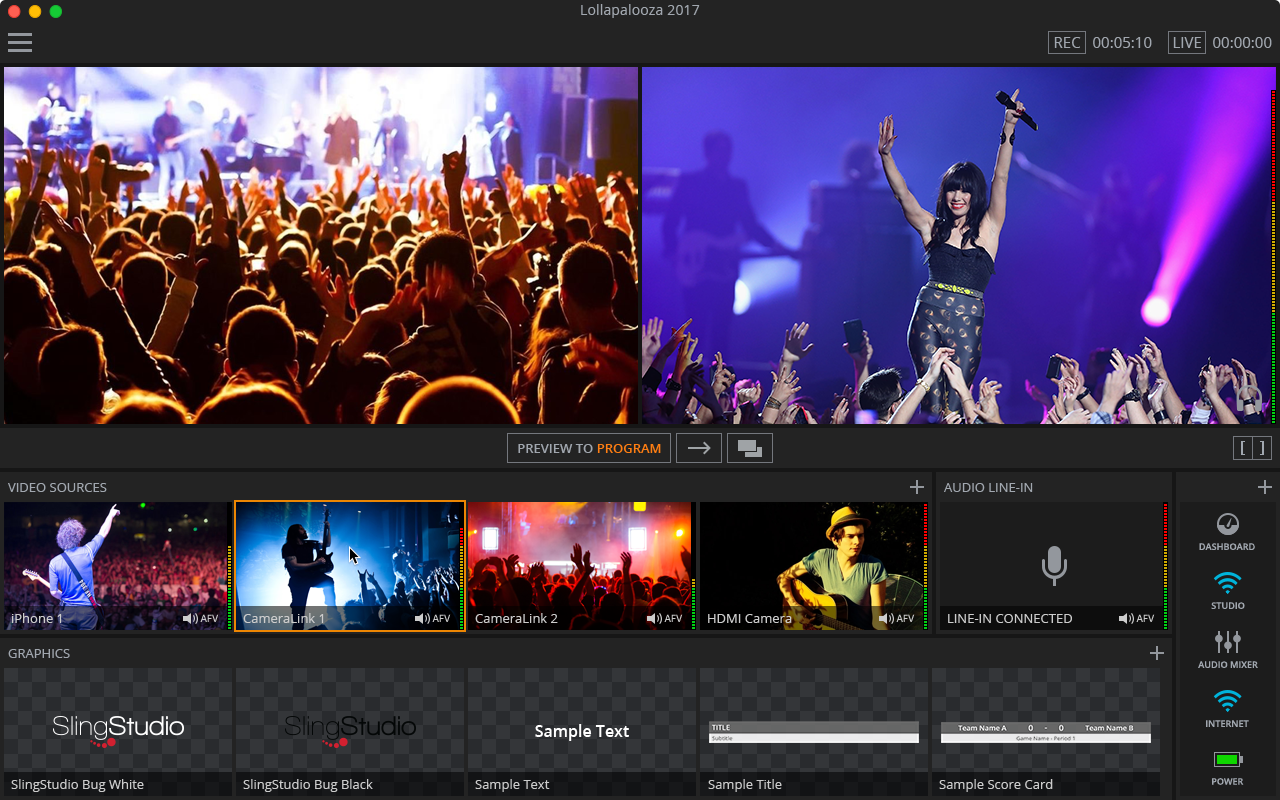Viewport: 1280px width, 800px height.
Task: Click the line-in microphone icon
Action: pyautogui.click(x=1054, y=565)
